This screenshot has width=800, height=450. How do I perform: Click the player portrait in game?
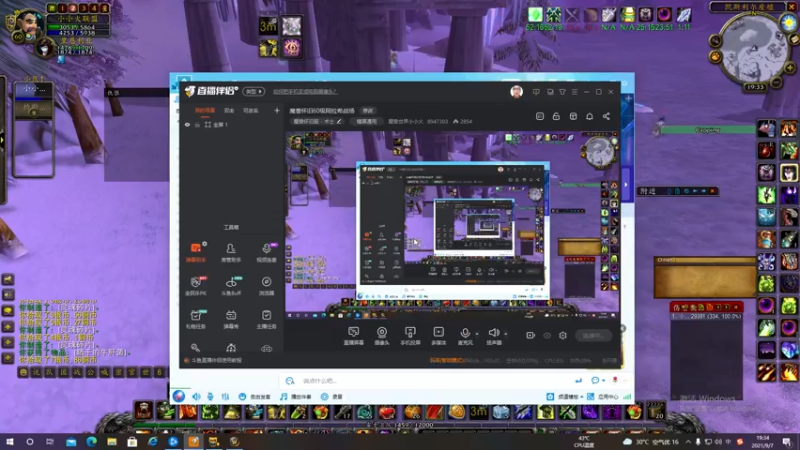[29, 23]
